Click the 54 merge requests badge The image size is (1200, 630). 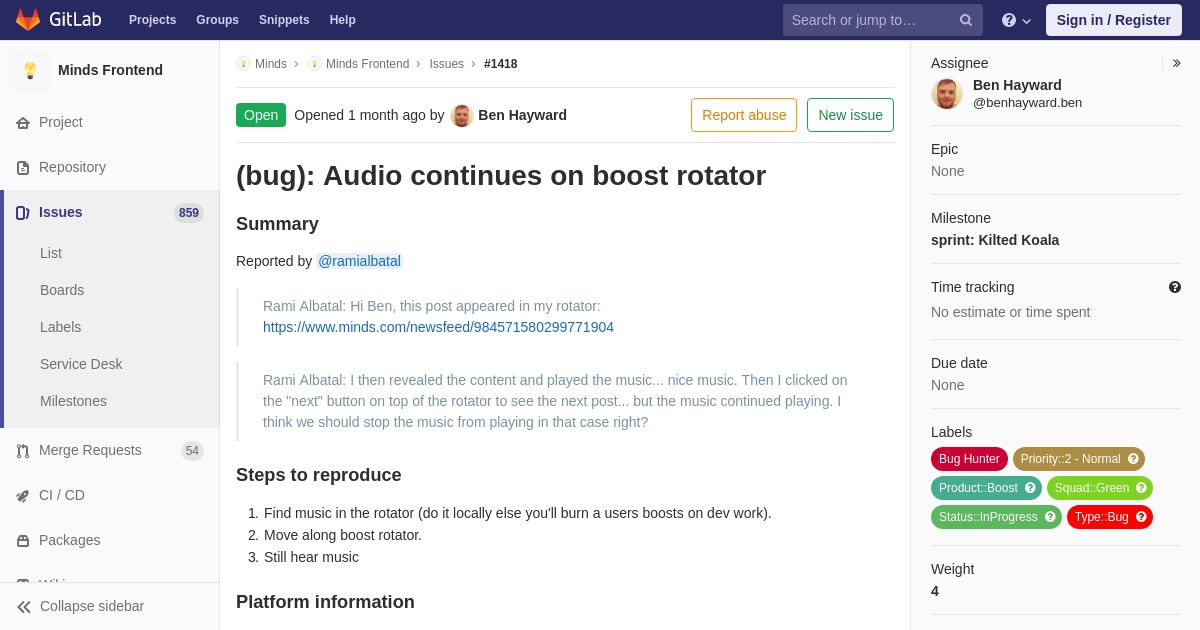pos(192,451)
